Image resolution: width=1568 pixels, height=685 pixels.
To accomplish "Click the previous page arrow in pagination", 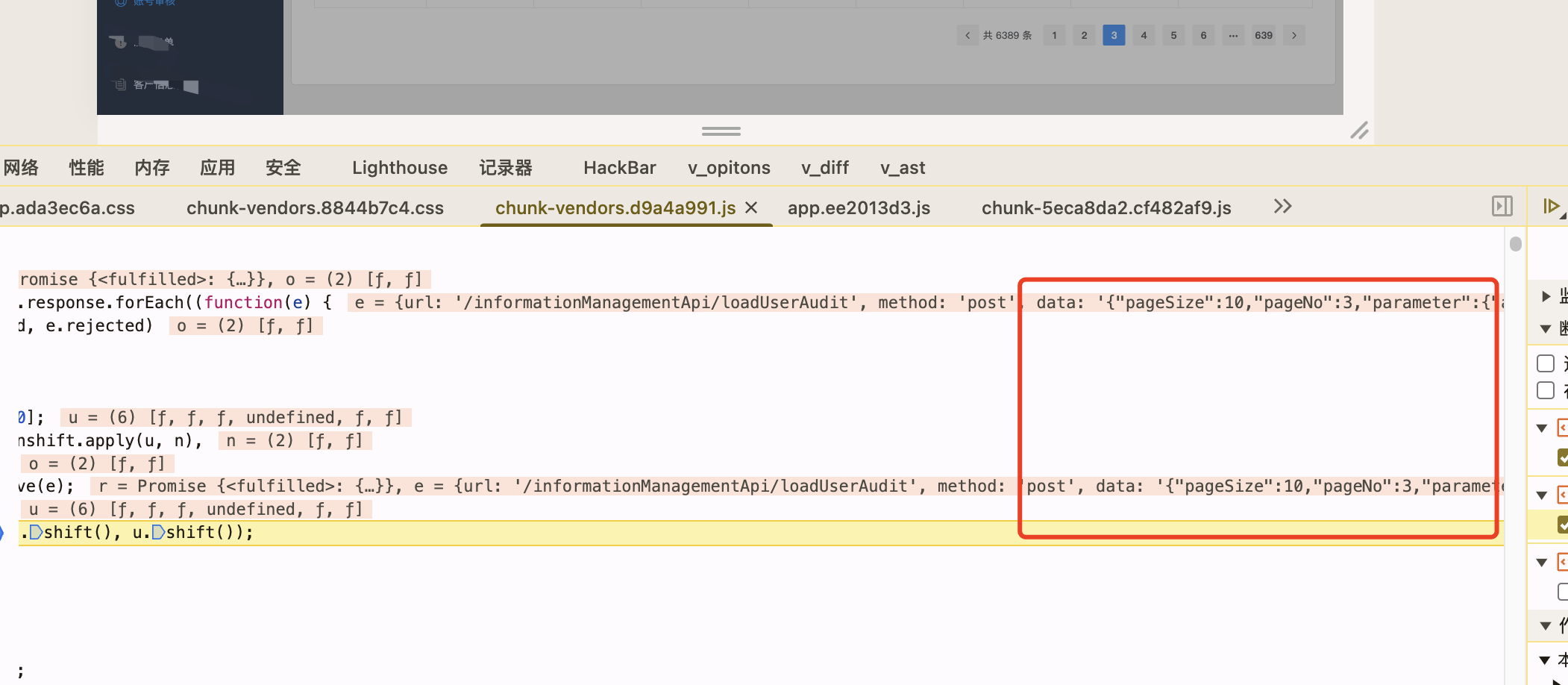I will [x=968, y=35].
